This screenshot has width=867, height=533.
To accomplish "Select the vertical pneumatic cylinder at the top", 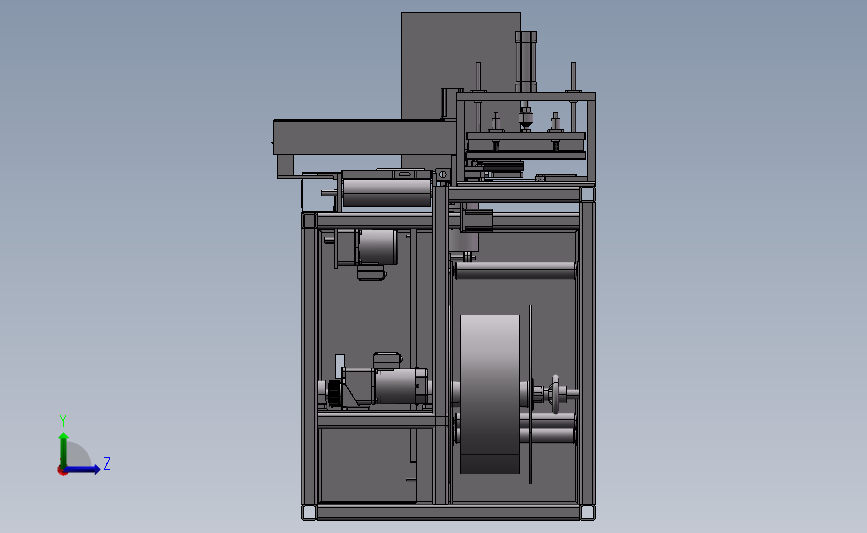I will click(x=526, y=61).
